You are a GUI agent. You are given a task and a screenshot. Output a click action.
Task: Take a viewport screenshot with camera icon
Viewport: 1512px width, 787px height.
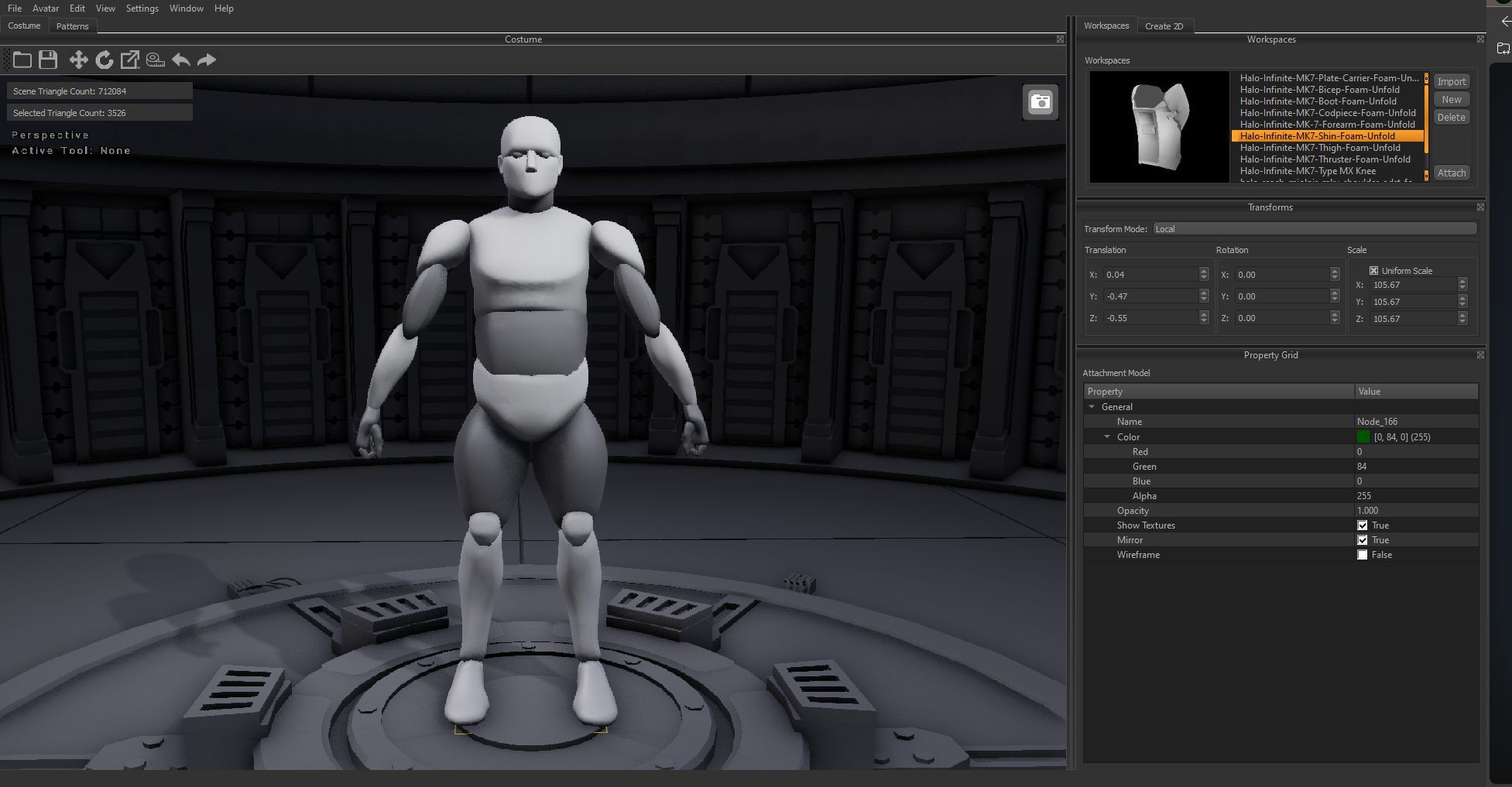[x=1041, y=102]
